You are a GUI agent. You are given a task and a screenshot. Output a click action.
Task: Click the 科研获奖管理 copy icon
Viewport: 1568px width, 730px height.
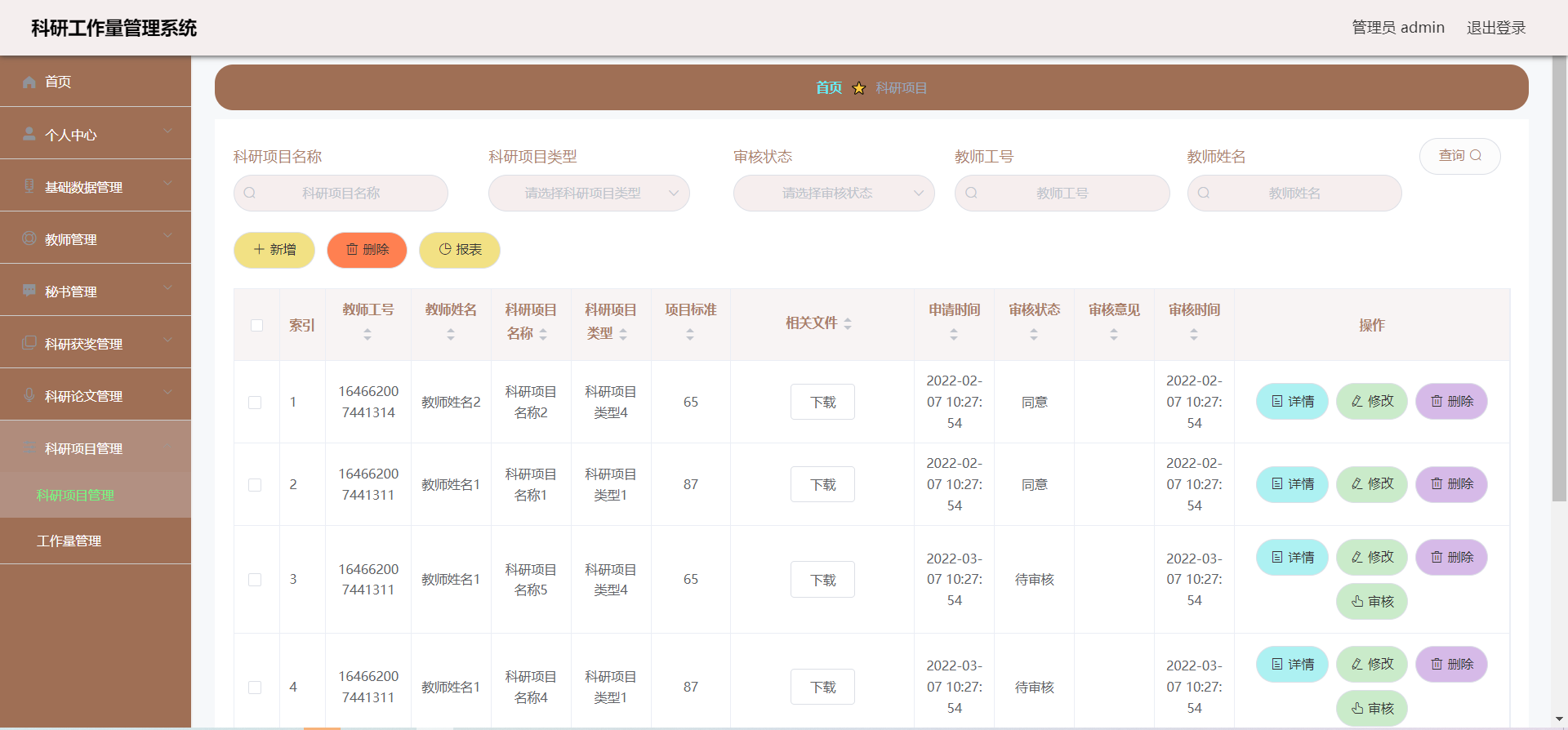click(29, 343)
